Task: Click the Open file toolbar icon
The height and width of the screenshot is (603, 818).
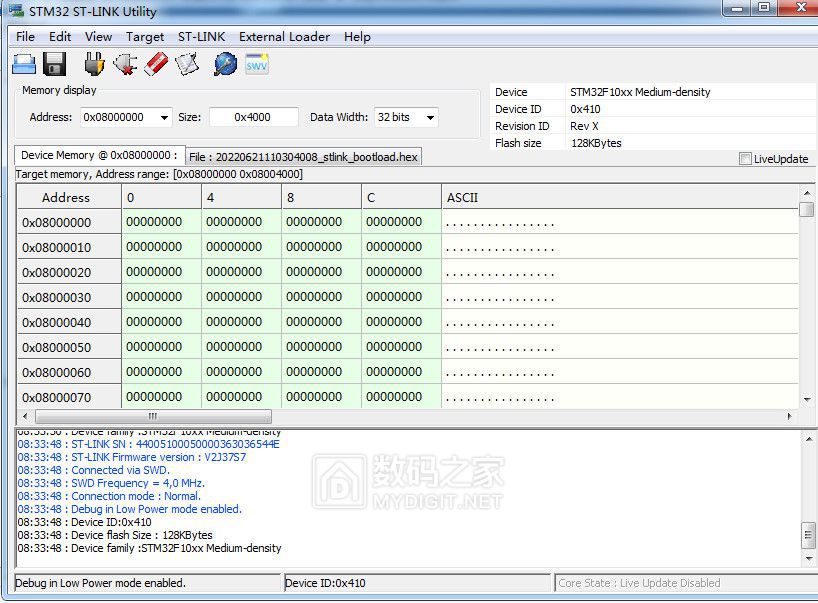Action: (x=24, y=65)
